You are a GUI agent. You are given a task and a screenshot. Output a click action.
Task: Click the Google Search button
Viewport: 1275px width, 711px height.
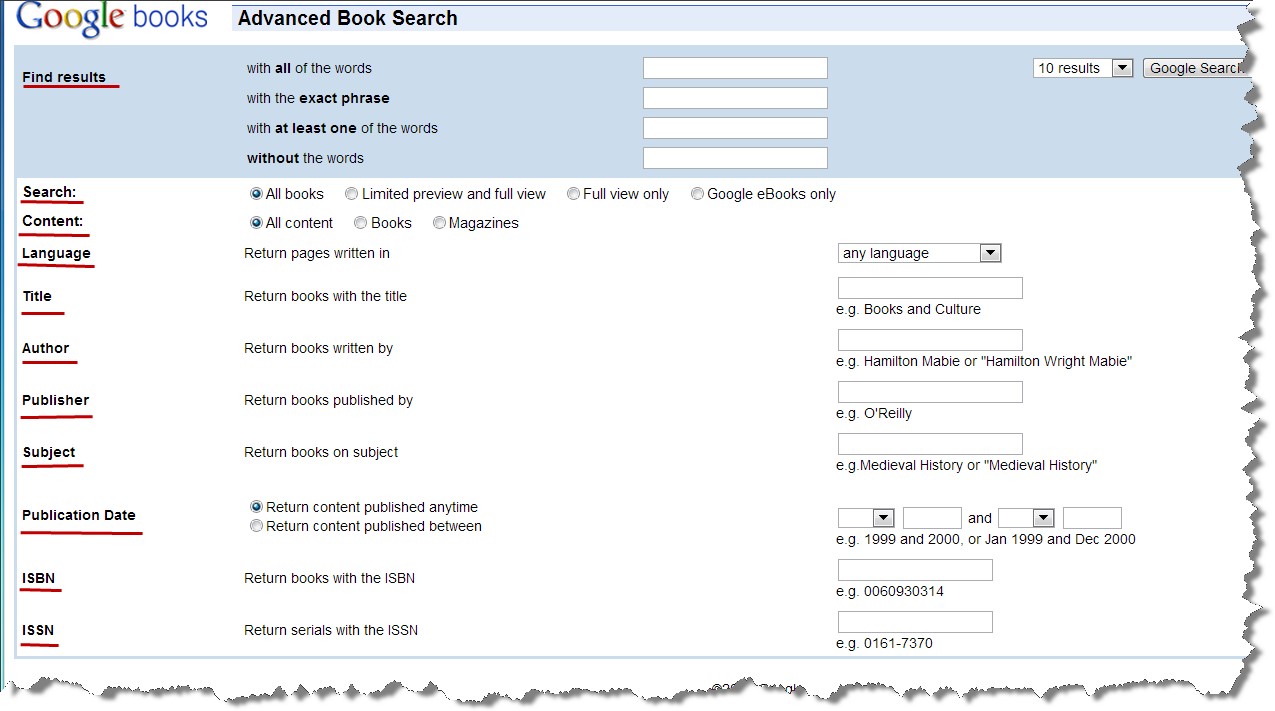(x=1194, y=68)
